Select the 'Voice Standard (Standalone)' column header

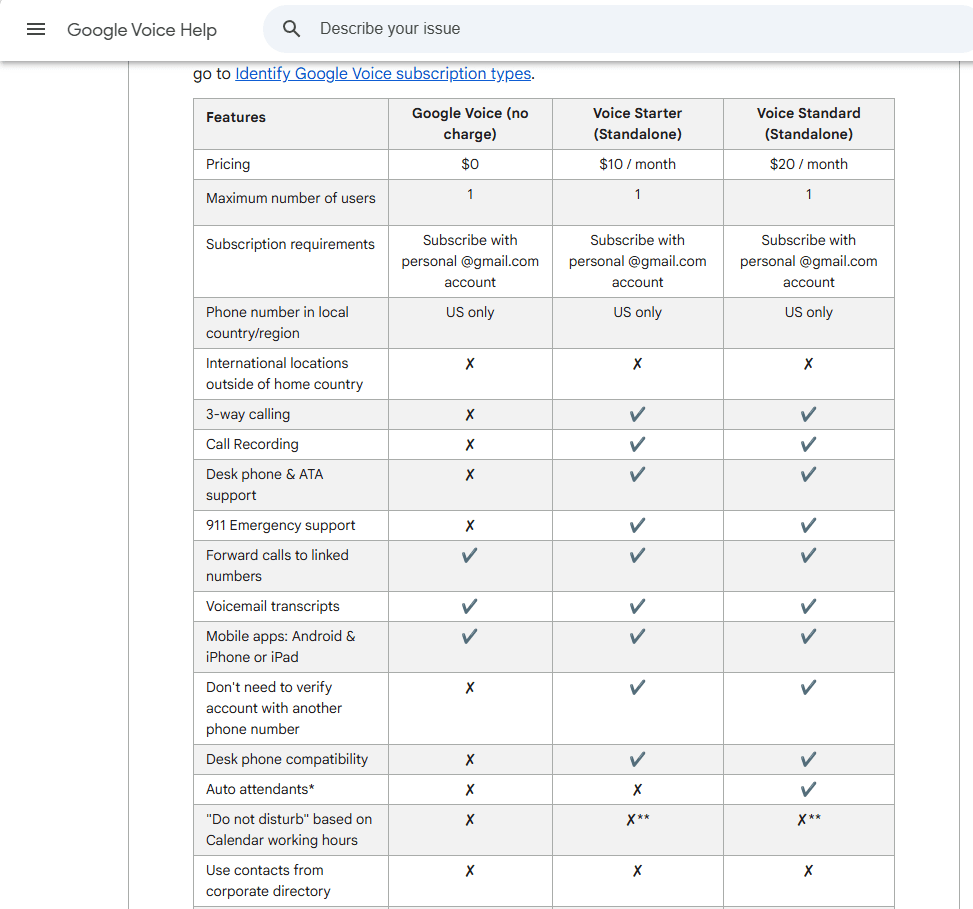[809, 123]
